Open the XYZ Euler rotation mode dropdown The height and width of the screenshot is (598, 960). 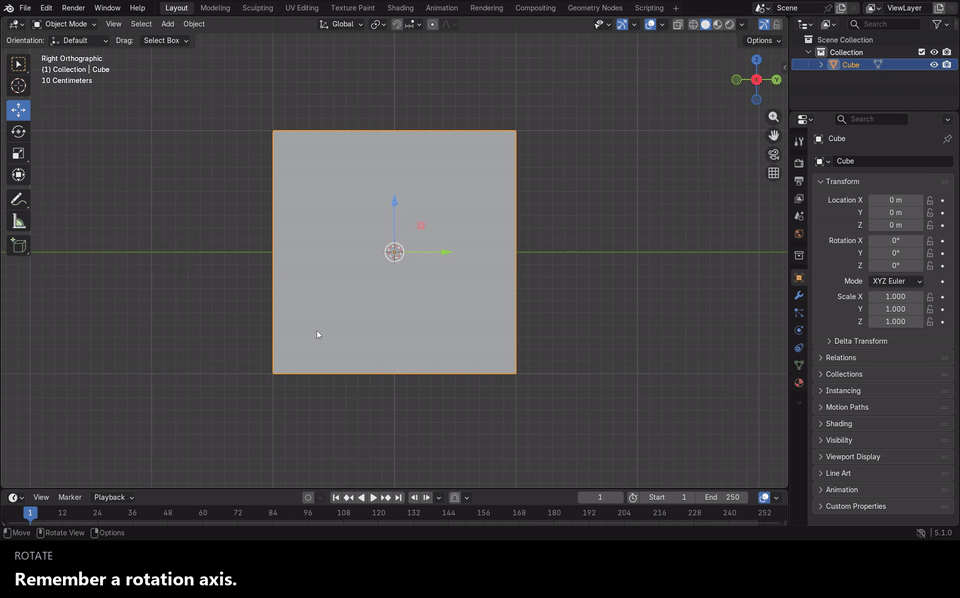click(x=896, y=281)
